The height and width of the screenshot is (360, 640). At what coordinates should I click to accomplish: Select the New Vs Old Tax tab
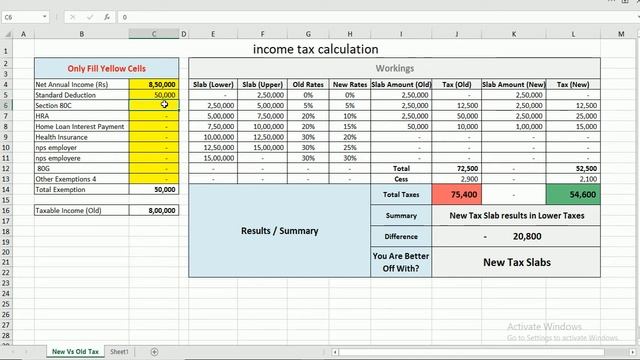point(75,351)
